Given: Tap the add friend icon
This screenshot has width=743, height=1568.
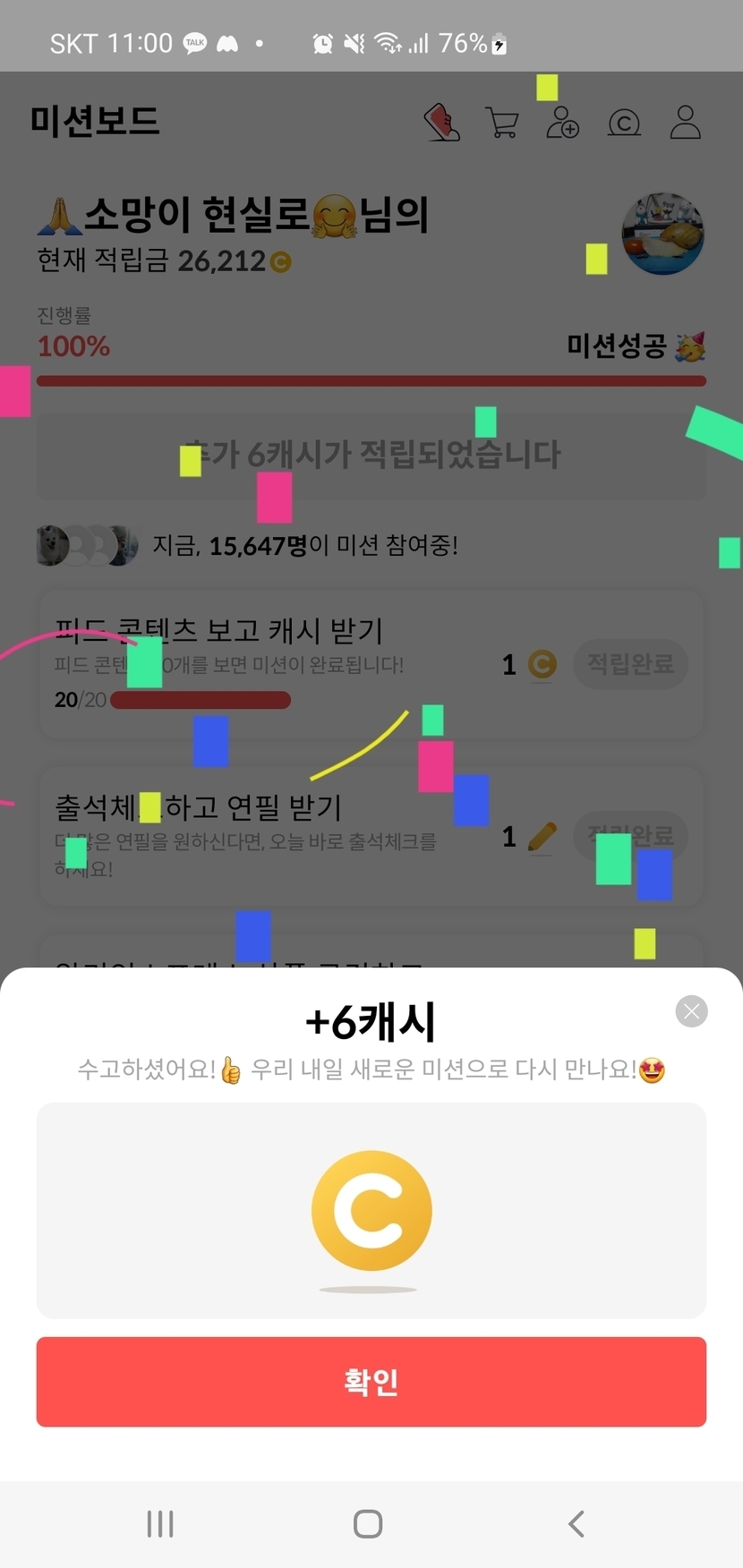Looking at the screenshot, I should coord(562,123).
